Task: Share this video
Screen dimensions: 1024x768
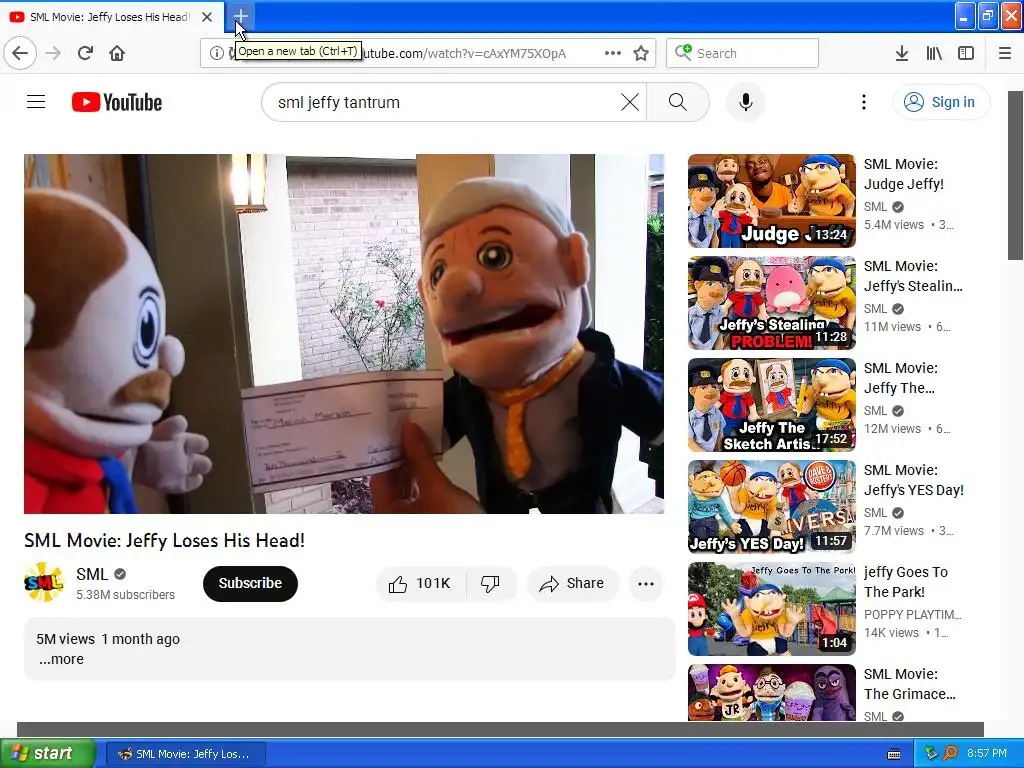Action: [x=572, y=583]
